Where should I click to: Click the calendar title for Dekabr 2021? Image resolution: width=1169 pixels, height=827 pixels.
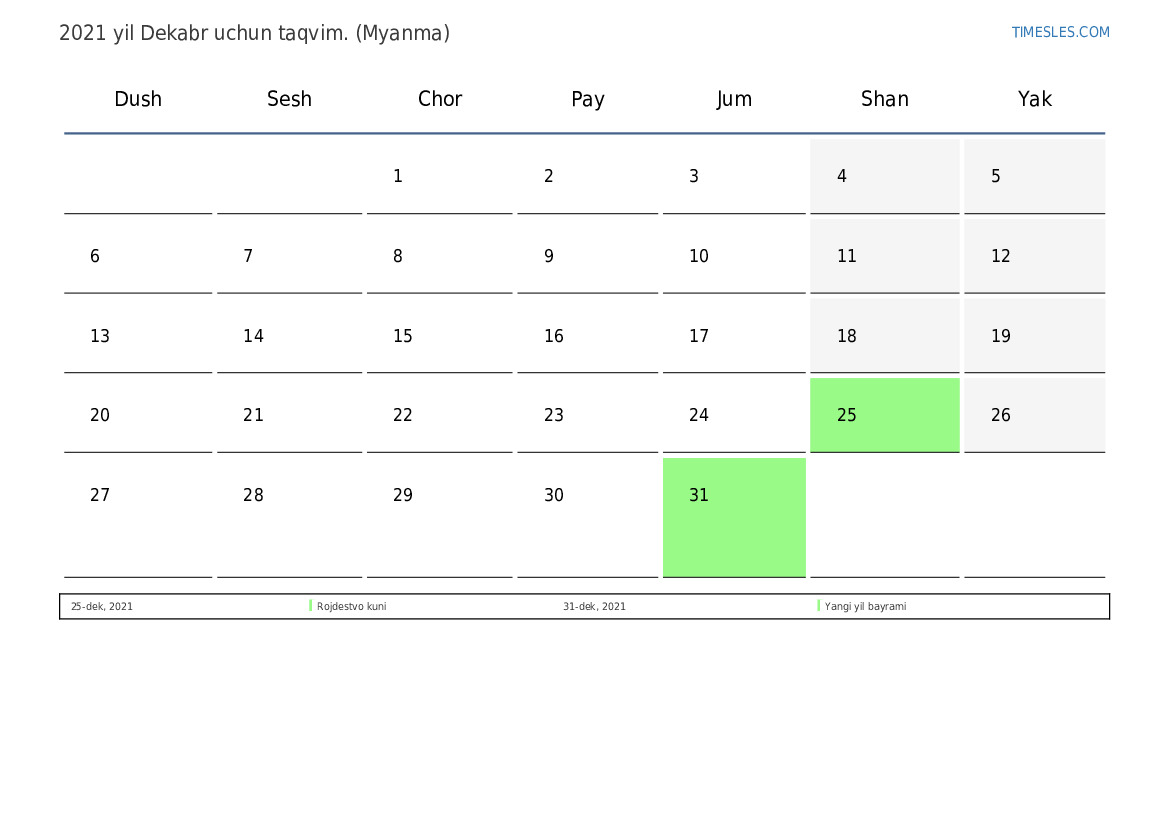pos(254,33)
